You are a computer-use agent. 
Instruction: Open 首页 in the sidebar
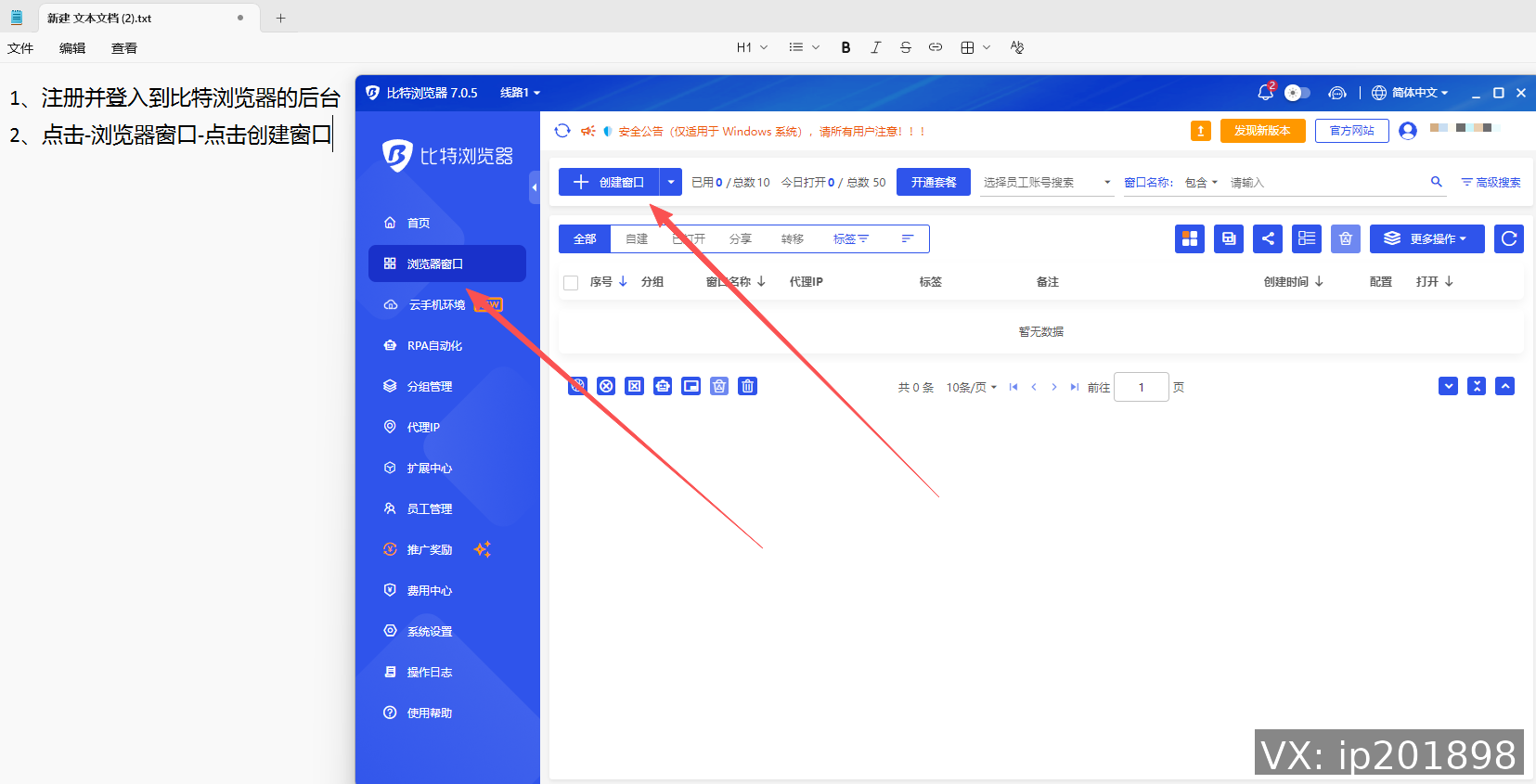click(447, 223)
